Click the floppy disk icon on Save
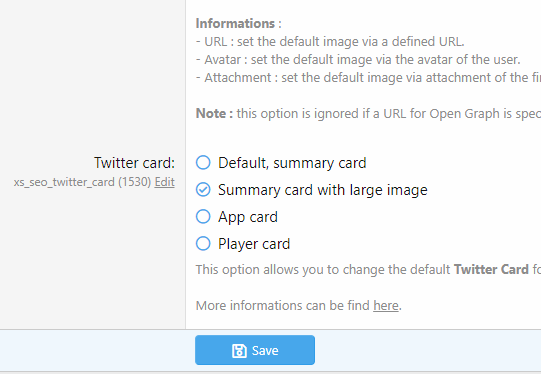This screenshot has height=374, width=541. [239, 351]
